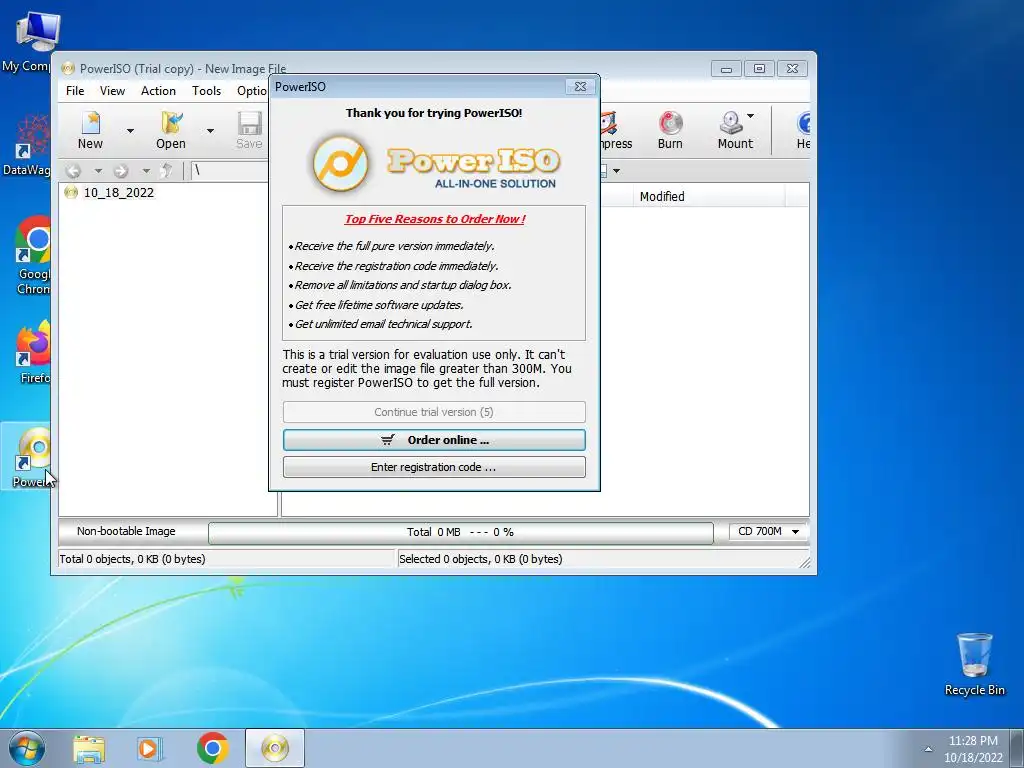The height and width of the screenshot is (768, 1024).
Task: Open Windows Media Player from taskbar
Action: [150, 749]
